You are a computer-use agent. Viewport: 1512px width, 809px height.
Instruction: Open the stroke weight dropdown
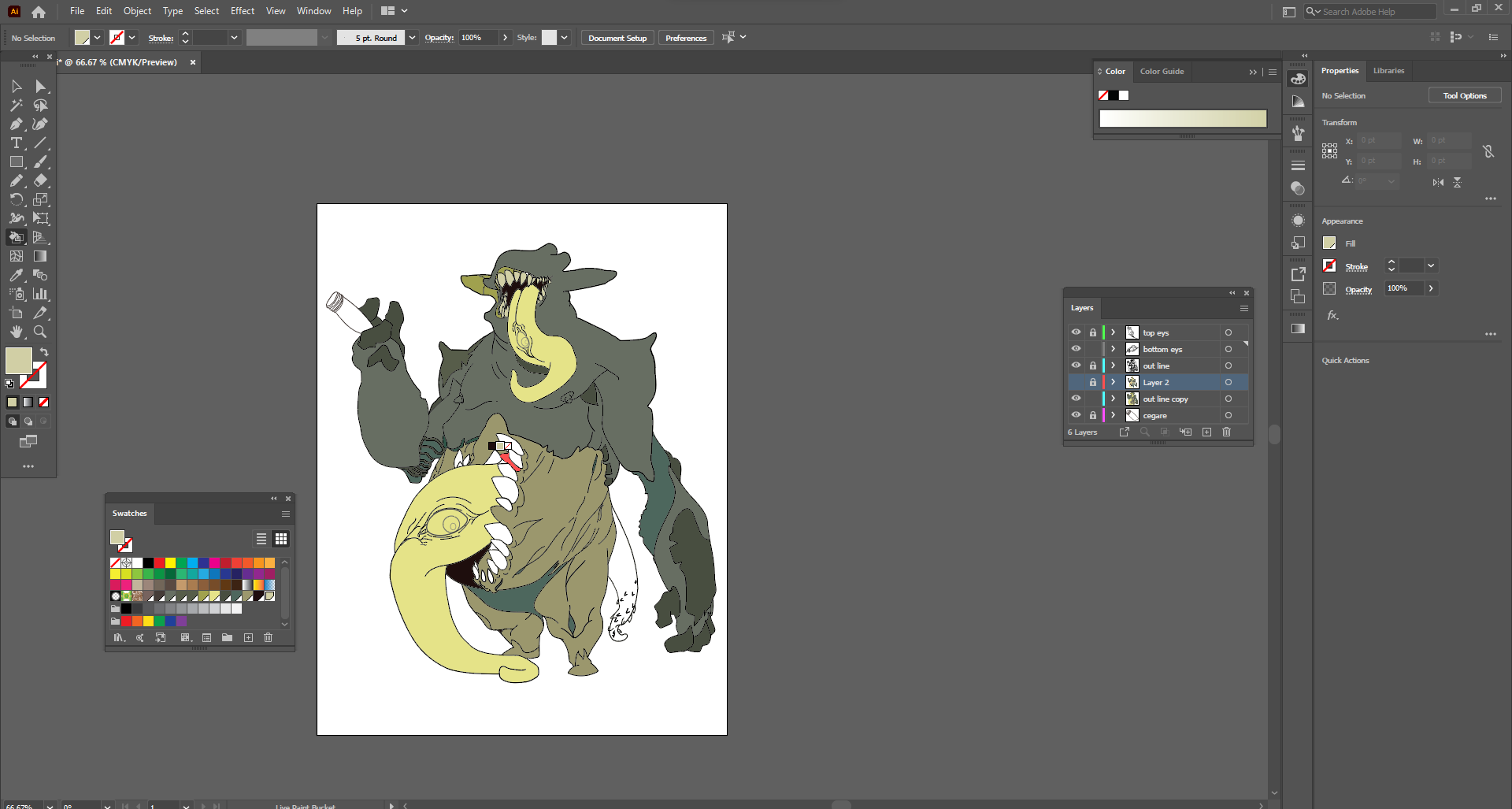pos(234,38)
